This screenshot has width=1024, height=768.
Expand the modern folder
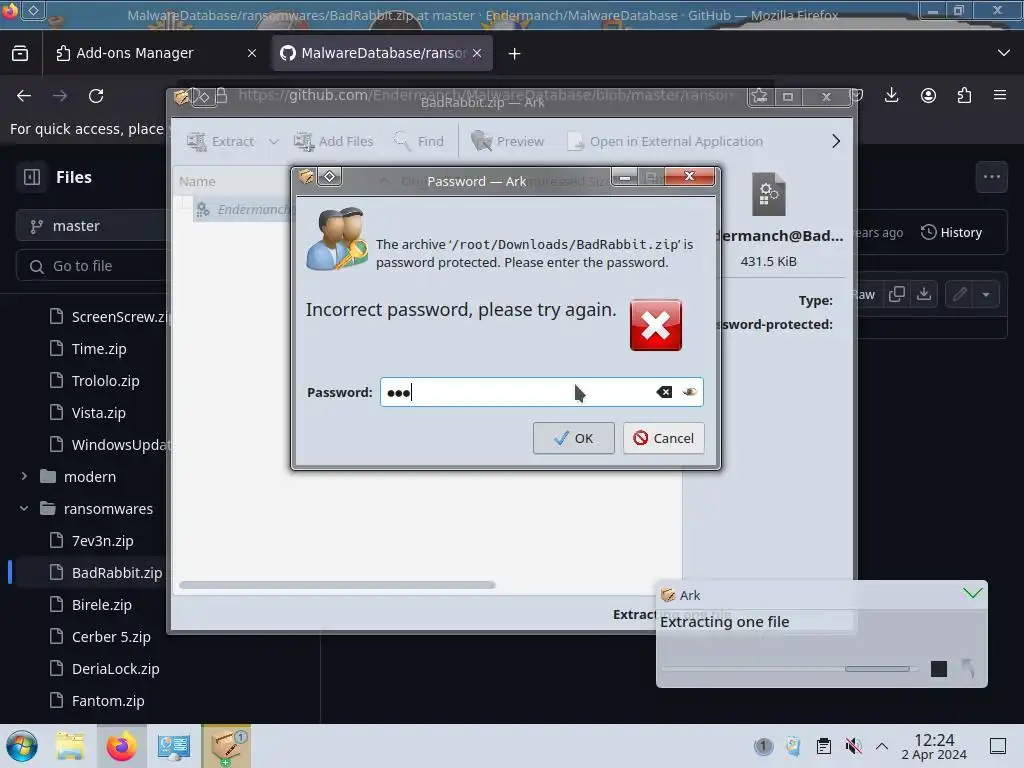click(x=24, y=477)
